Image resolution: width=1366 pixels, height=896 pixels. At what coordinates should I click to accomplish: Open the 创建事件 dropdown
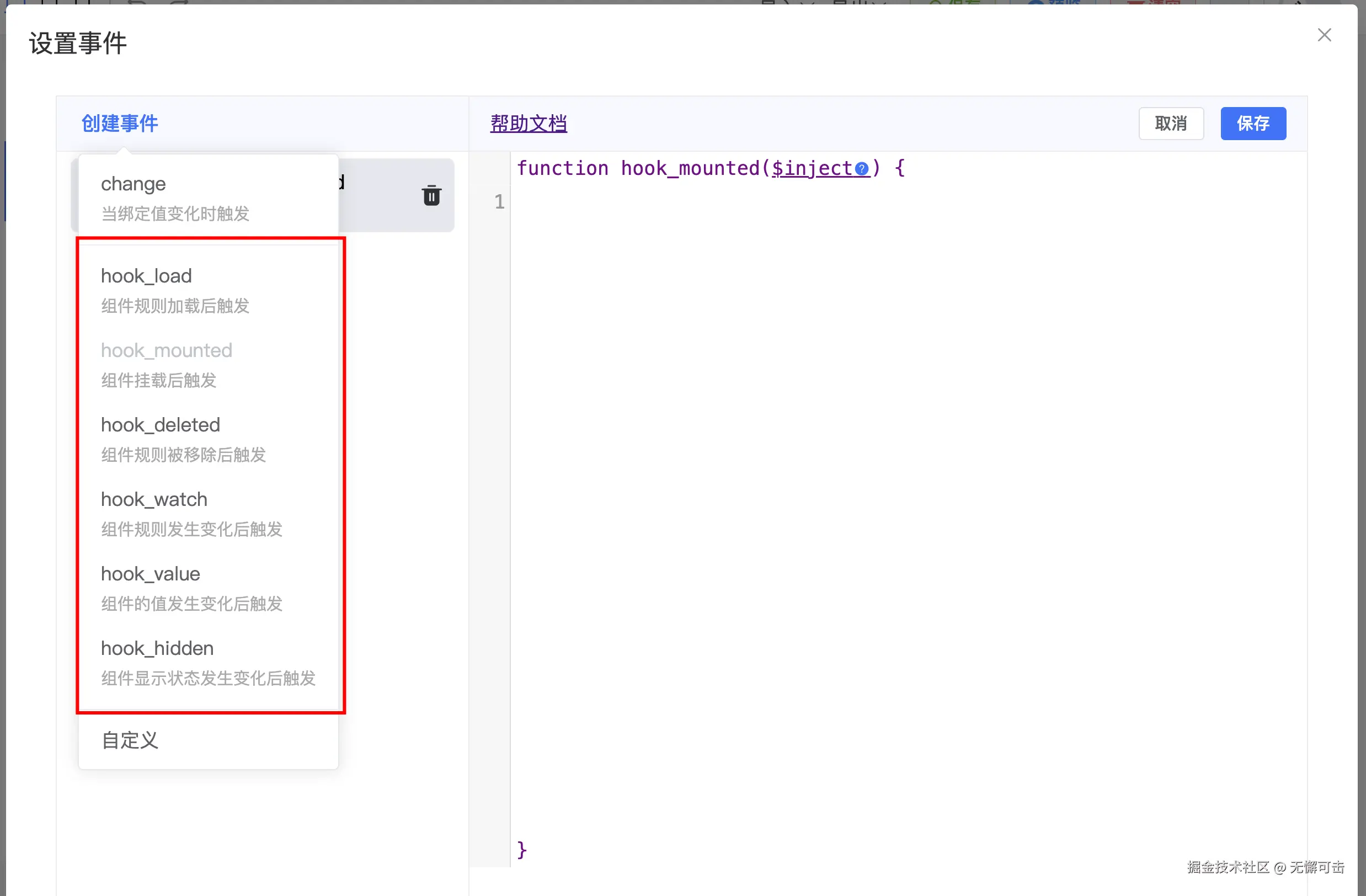pos(119,124)
